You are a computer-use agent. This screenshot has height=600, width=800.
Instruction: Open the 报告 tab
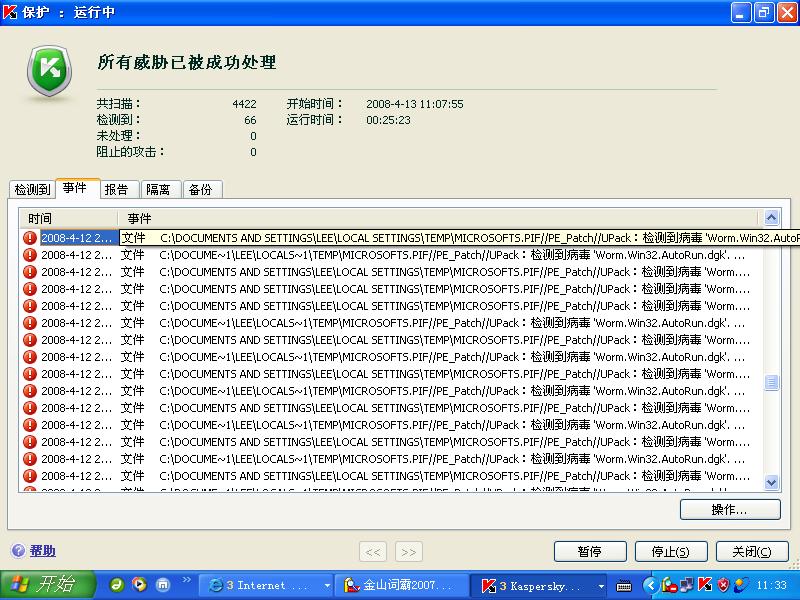click(120, 189)
